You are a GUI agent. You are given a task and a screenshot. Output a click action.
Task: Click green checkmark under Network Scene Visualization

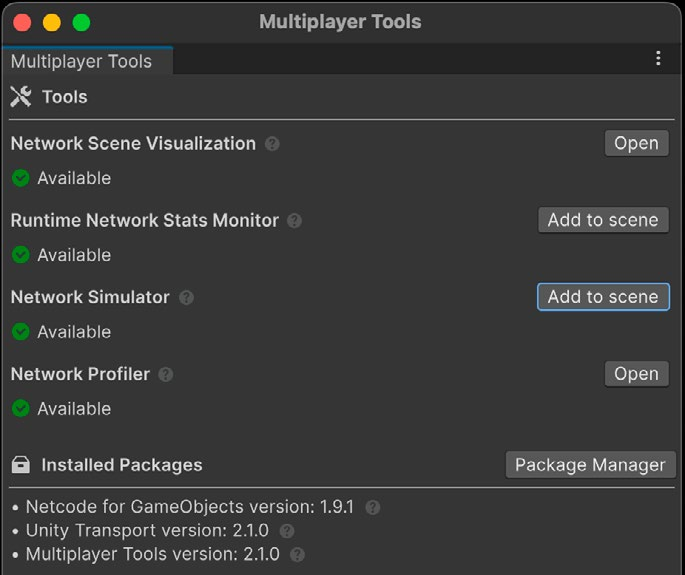click(21, 178)
